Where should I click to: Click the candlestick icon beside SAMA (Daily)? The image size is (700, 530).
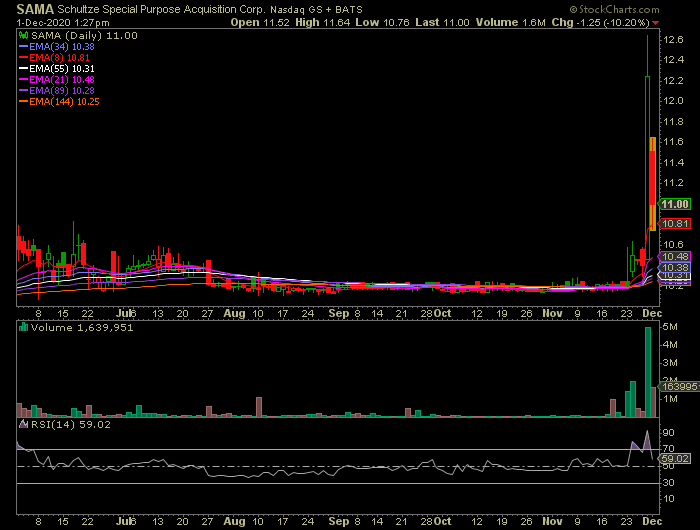click(x=23, y=36)
